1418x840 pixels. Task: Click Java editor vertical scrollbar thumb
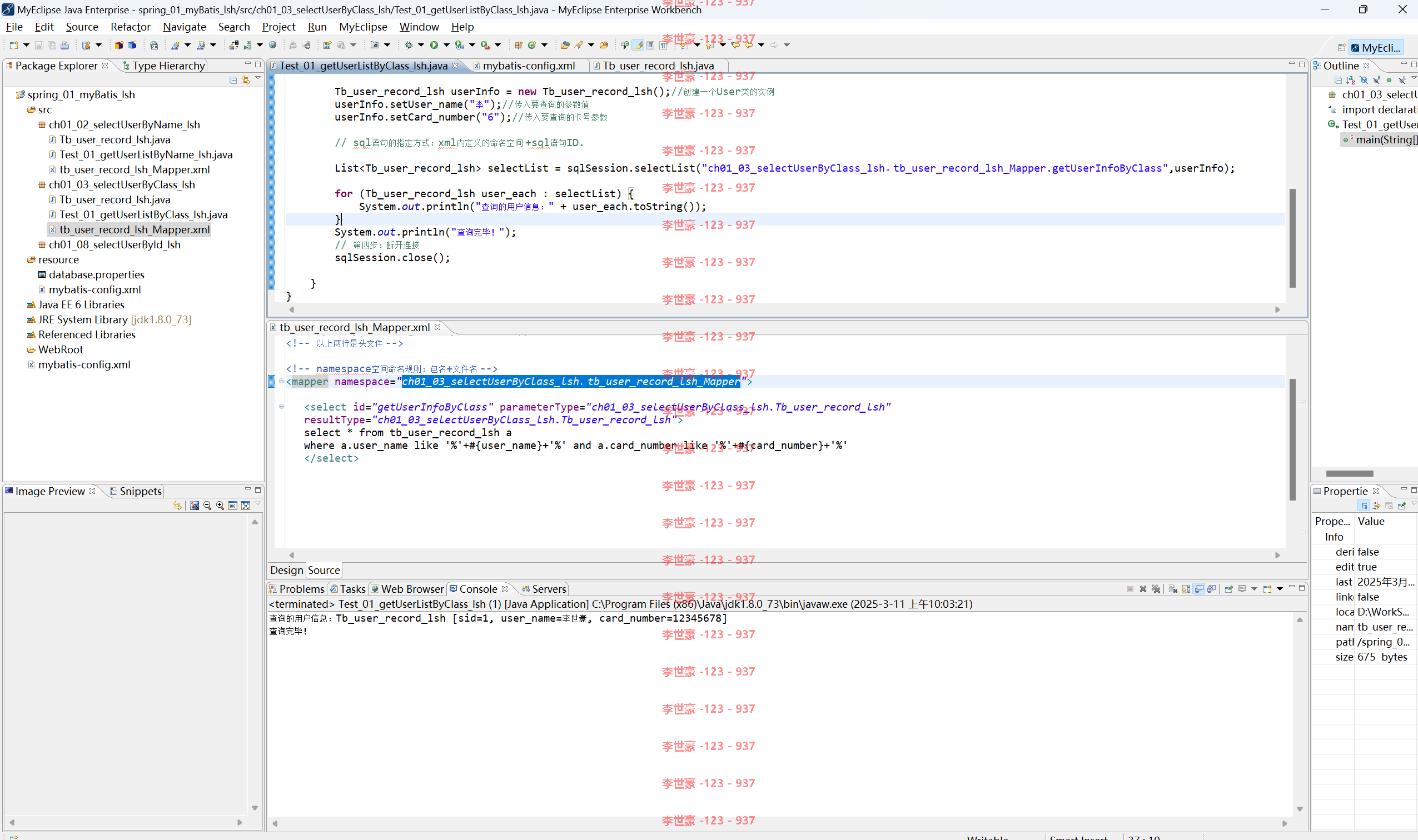coord(1292,238)
